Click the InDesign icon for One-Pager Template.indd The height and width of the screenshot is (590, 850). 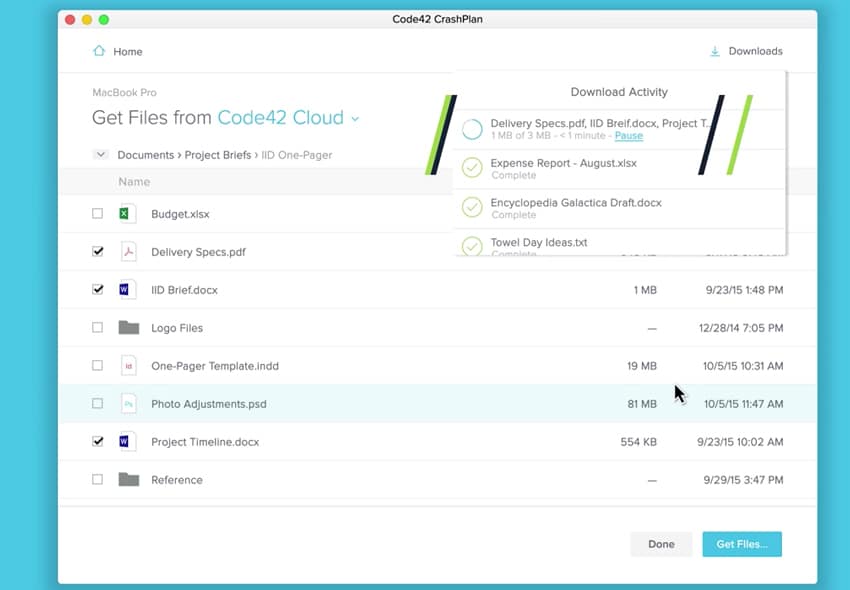point(128,365)
